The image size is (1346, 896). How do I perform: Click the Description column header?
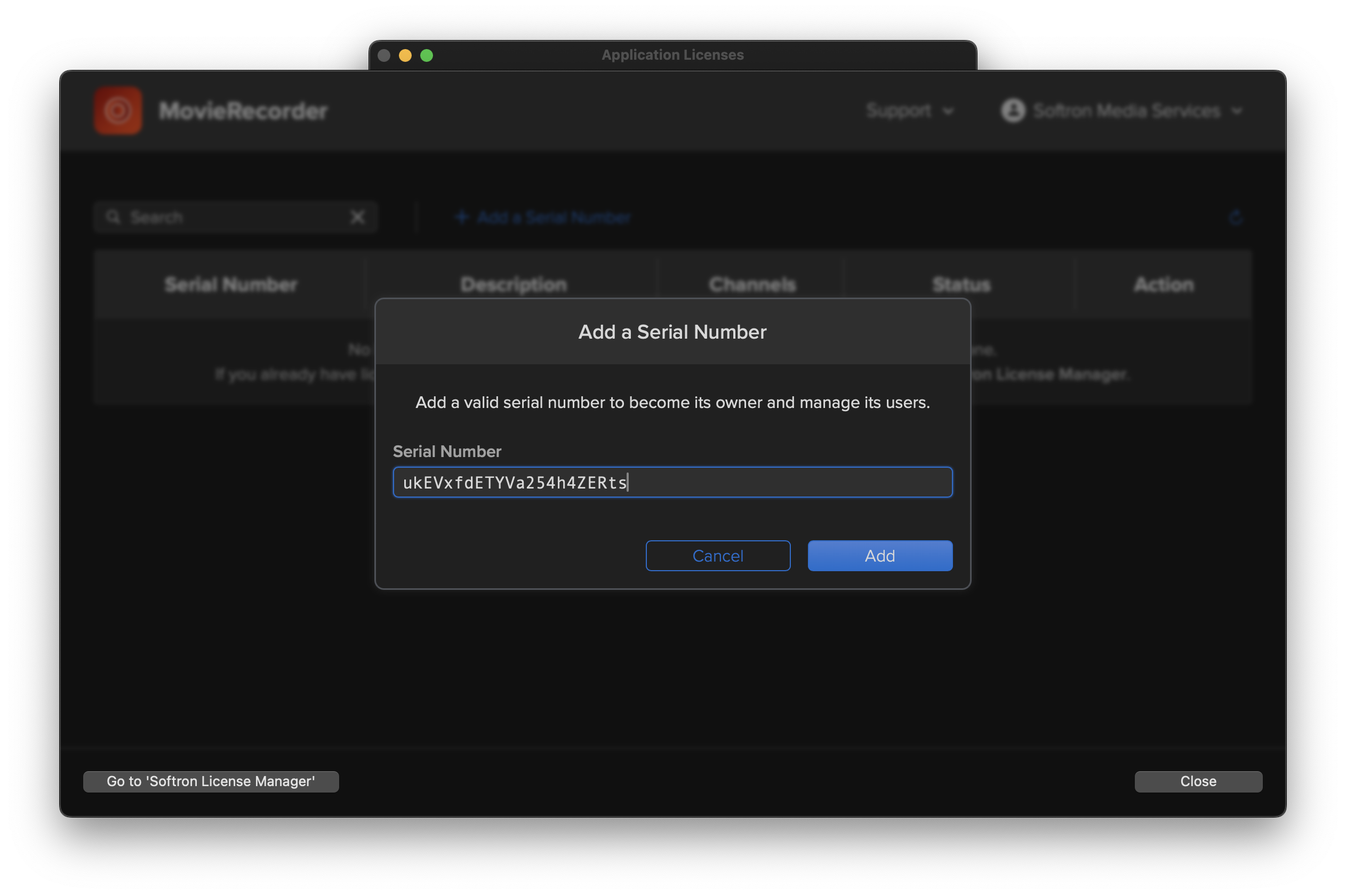(x=514, y=285)
